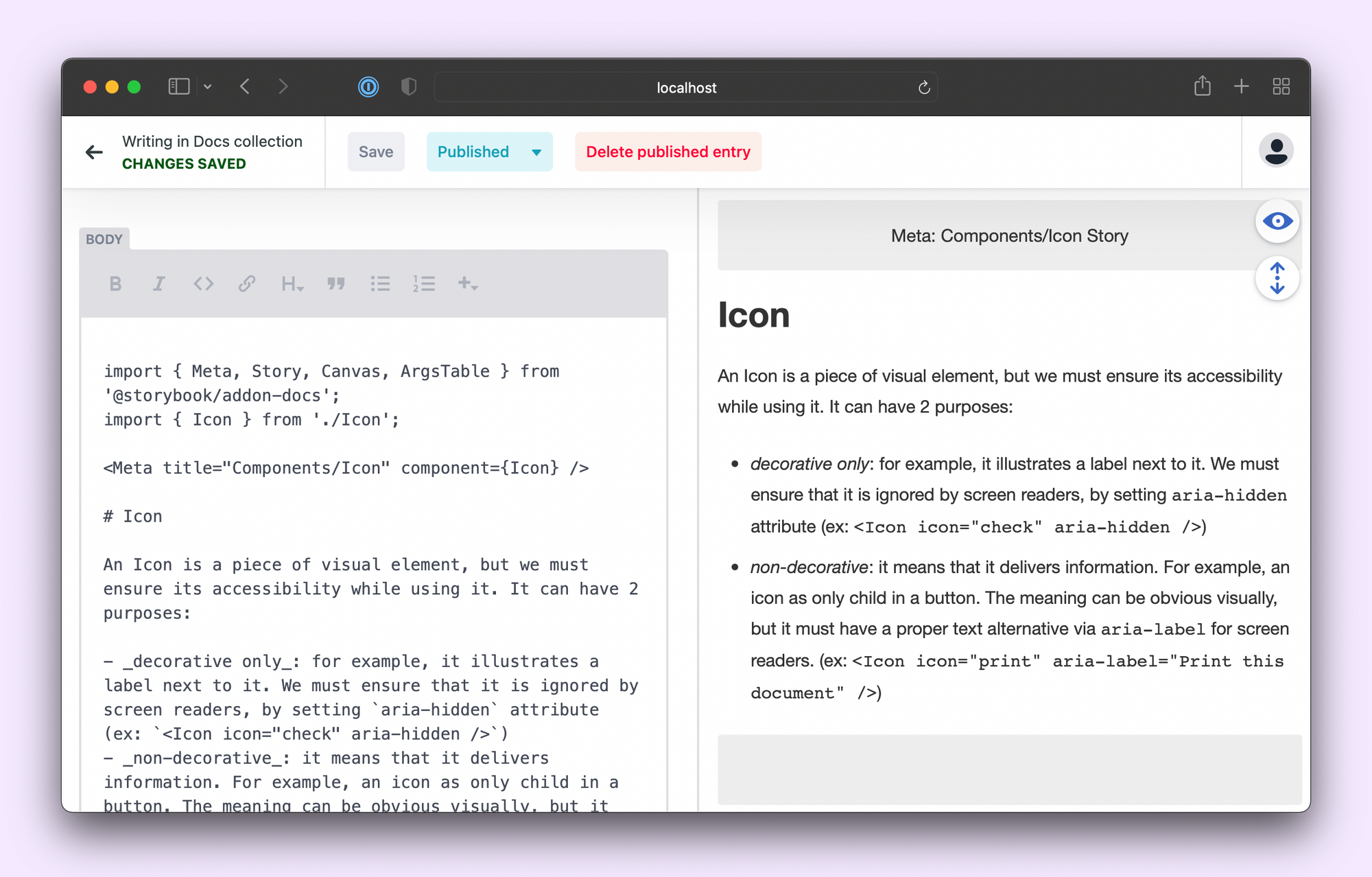
Task: Click the localhost address bar
Action: 686,87
